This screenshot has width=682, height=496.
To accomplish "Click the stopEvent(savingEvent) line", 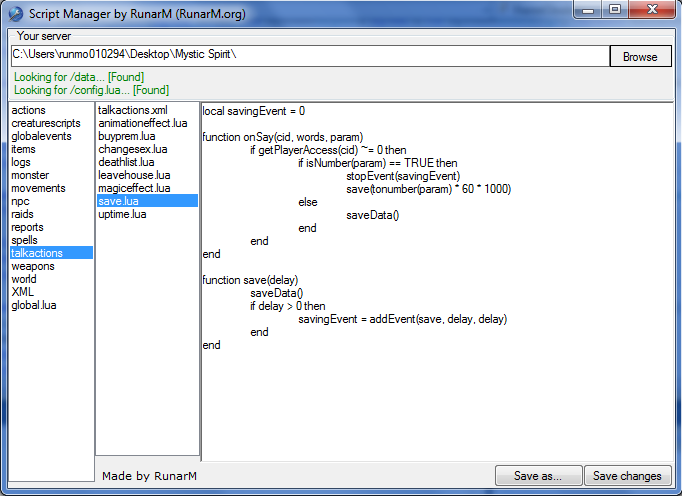I will click(x=403, y=176).
